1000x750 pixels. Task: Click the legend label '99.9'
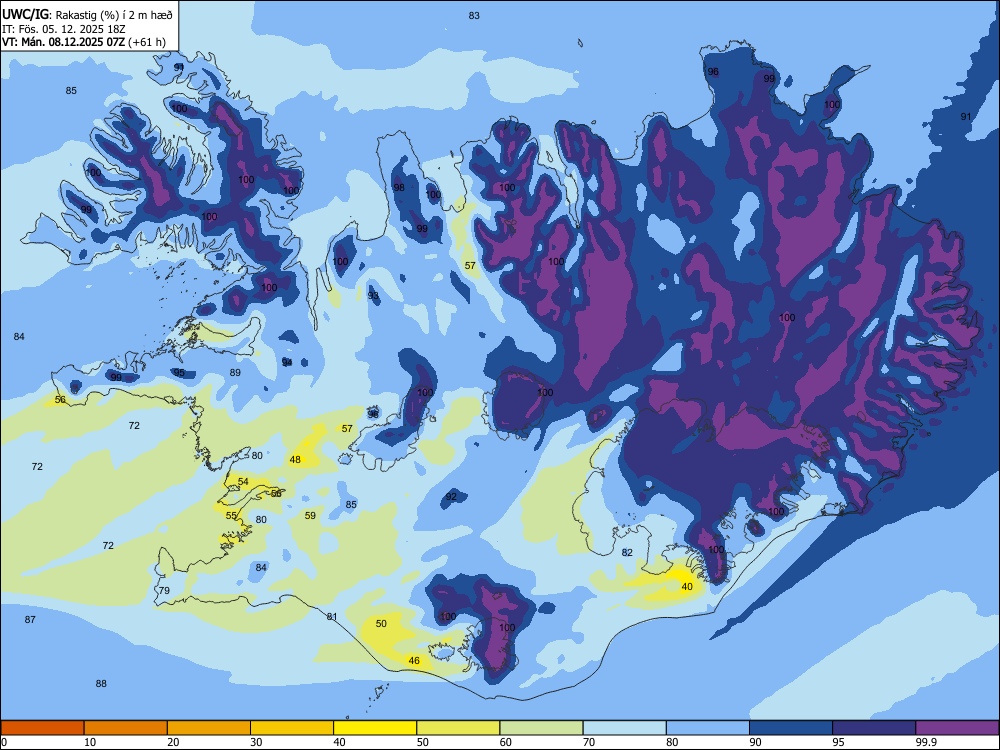tap(925, 742)
